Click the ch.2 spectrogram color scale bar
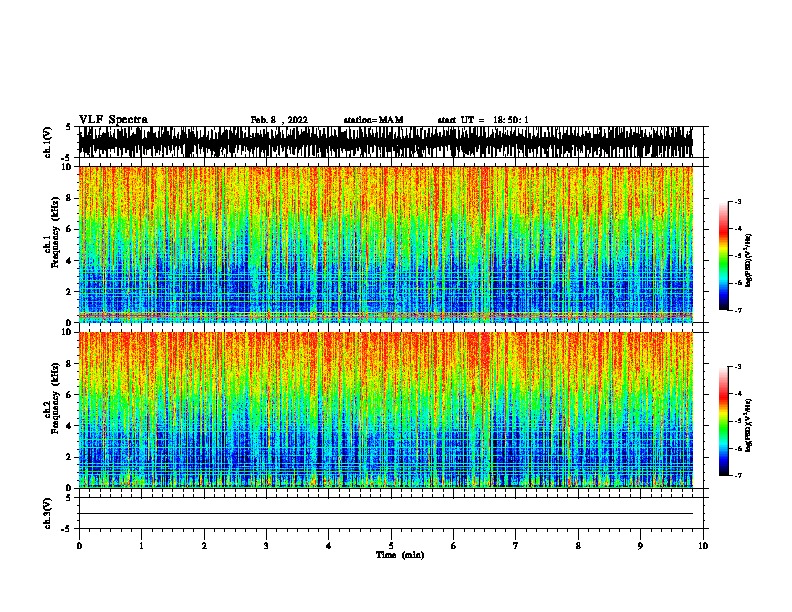 click(x=724, y=421)
